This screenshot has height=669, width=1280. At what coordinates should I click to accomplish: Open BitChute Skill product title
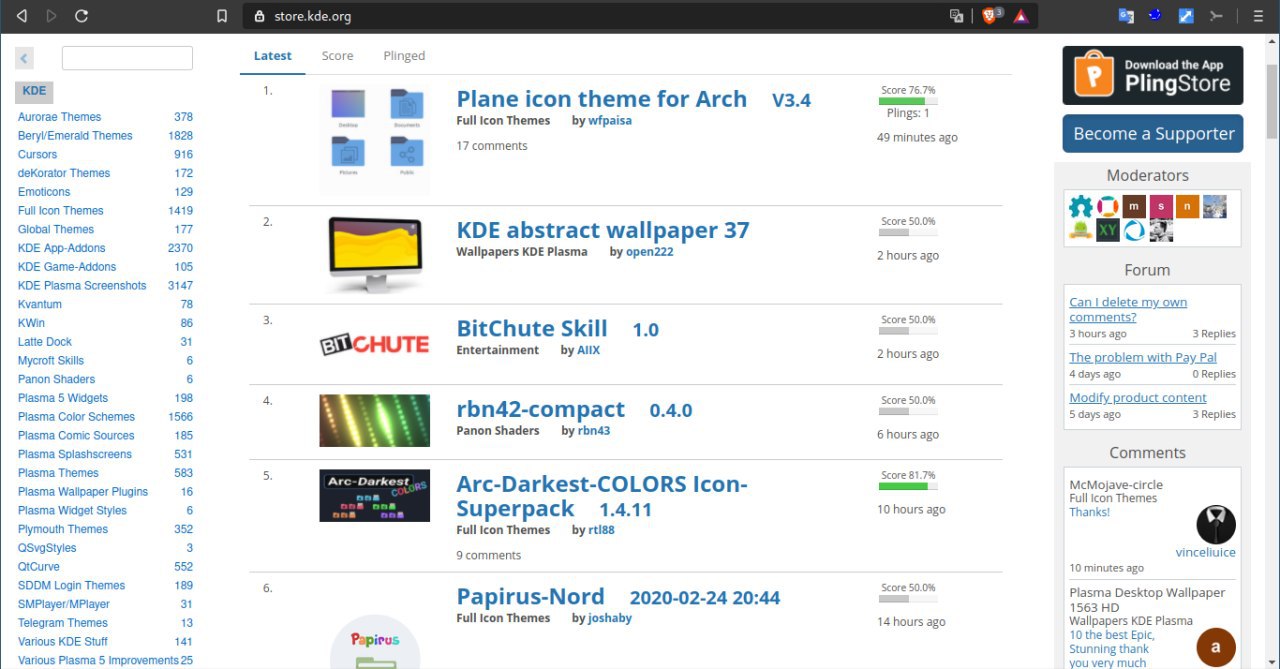(x=532, y=329)
